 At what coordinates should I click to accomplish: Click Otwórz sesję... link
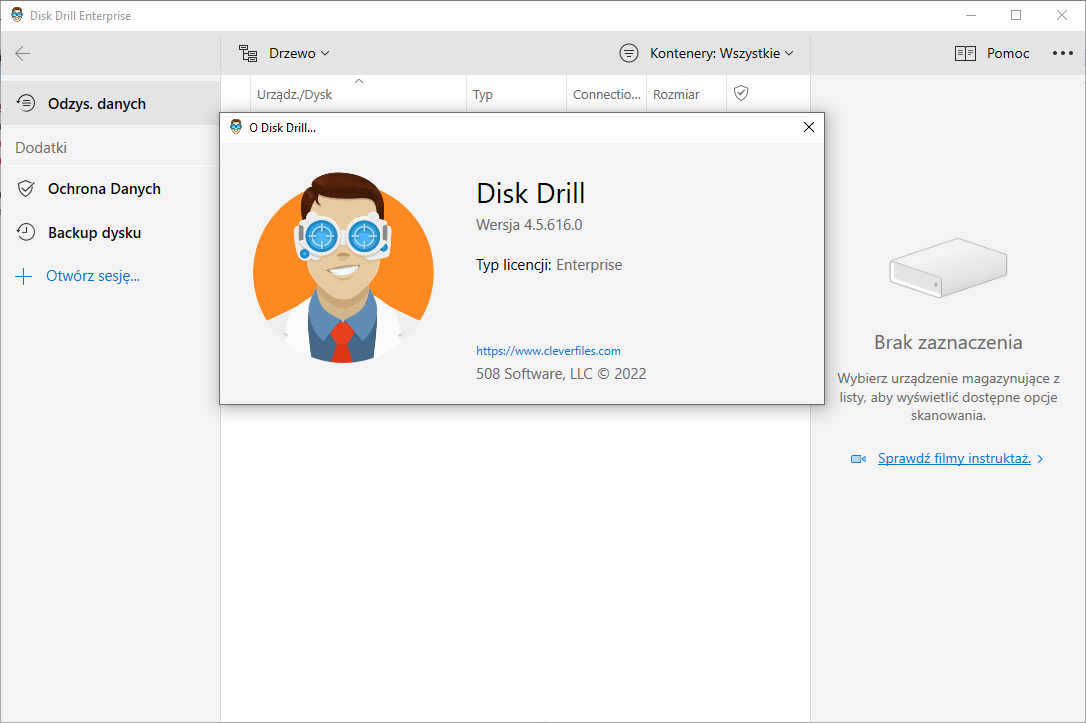pyautogui.click(x=93, y=276)
